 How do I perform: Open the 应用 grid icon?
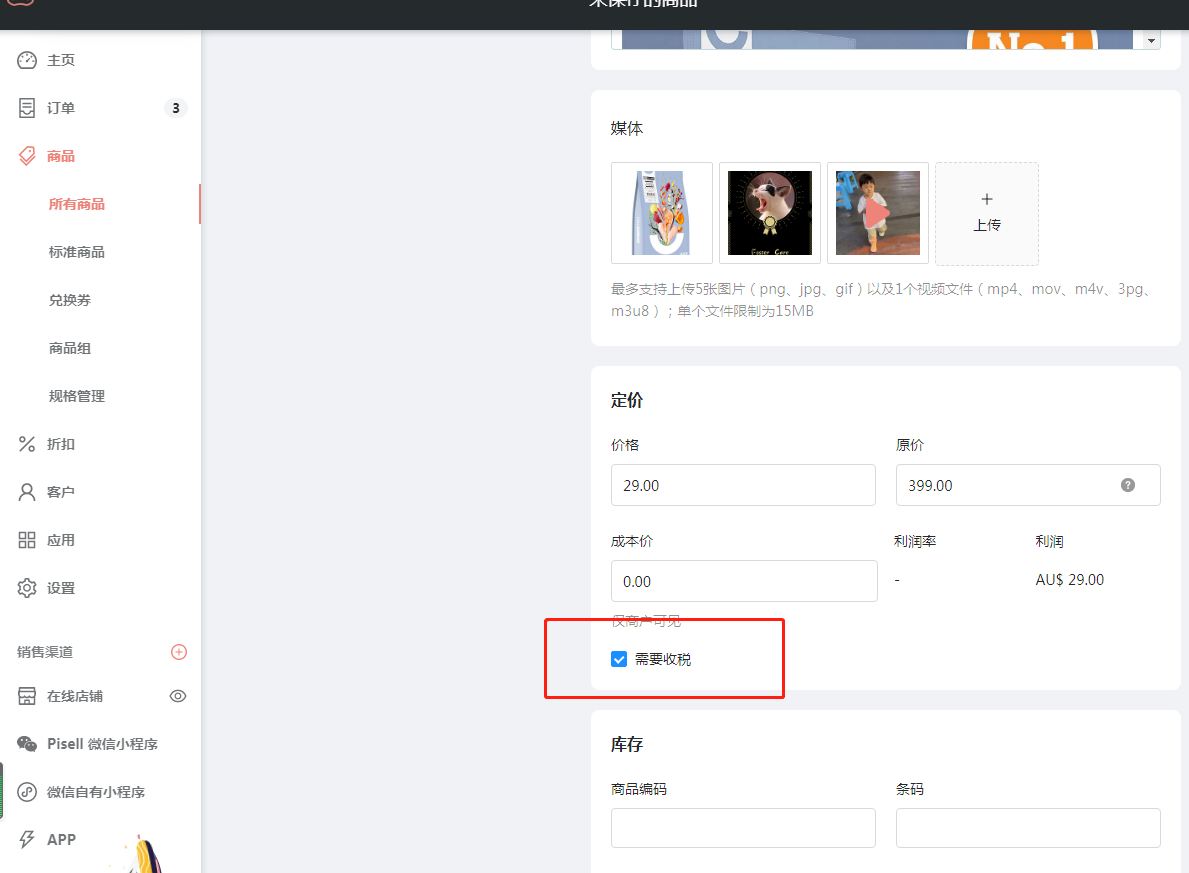[27, 540]
